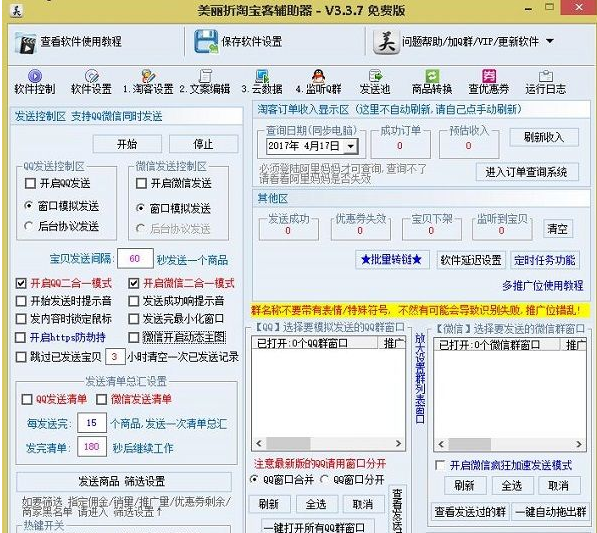Open 定时任务功能 button
Screen dimensions: 597x533
[545, 260]
